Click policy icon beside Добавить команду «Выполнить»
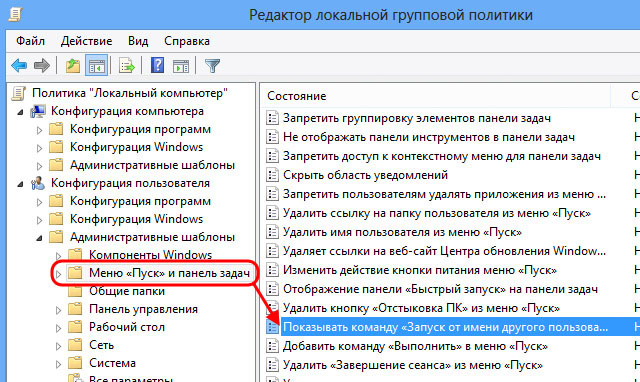The height and width of the screenshot is (382, 640). click(272, 346)
